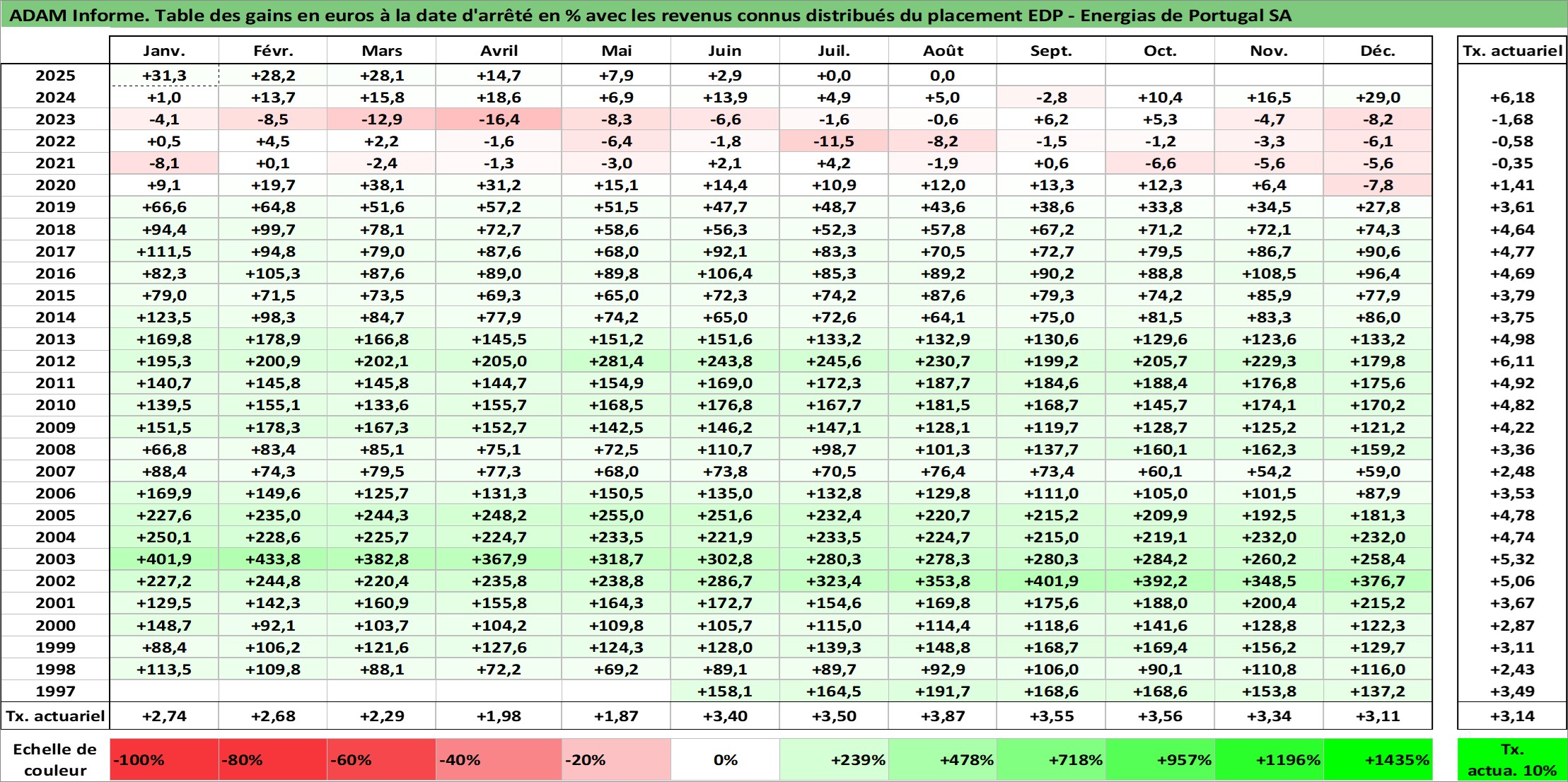
Task: Click the '-11,5' cell in Juil. 2022
Action: [834, 141]
